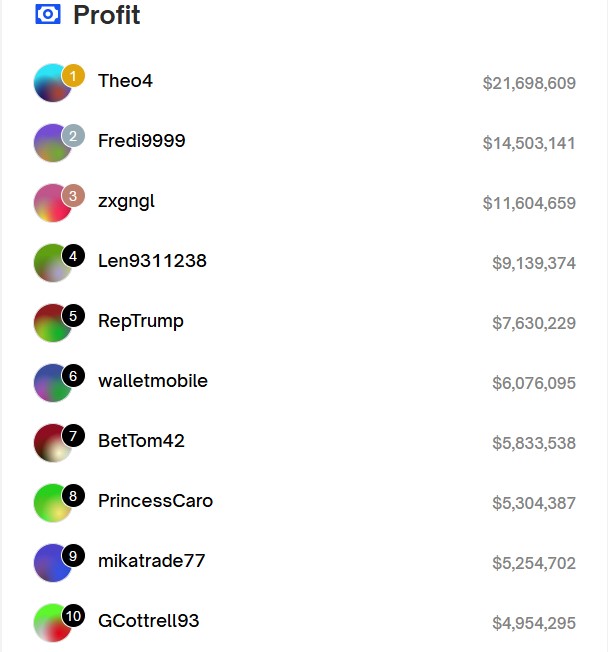Click GCottrell93's avatar
This screenshot has width=608, height=652.
point(52,623)
